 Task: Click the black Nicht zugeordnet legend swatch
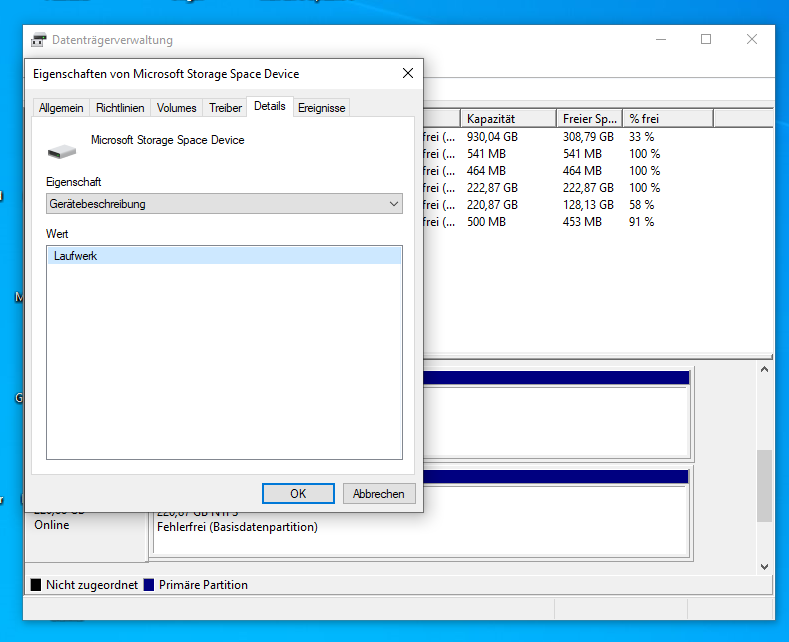click(36, 585)
